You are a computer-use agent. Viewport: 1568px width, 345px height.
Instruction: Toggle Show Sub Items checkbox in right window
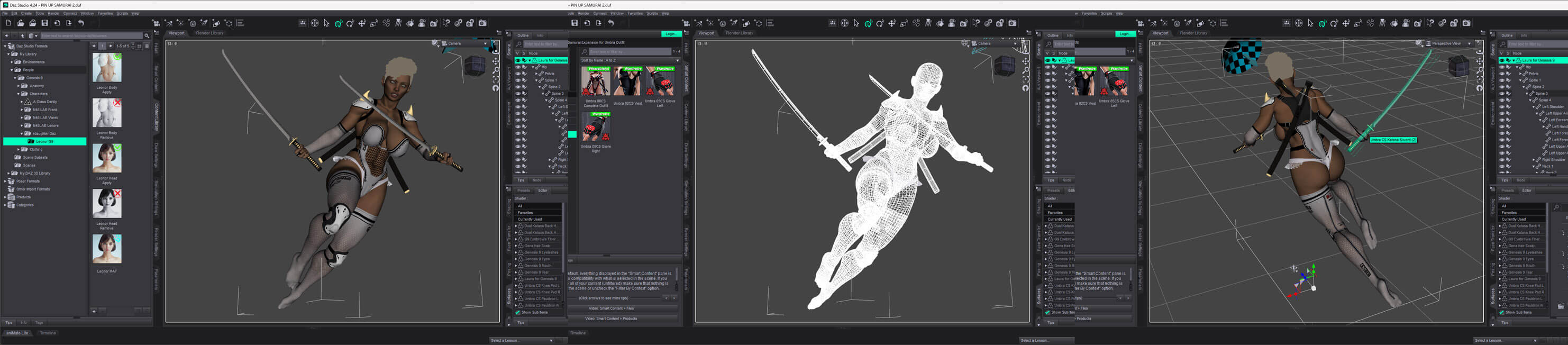1502,312
